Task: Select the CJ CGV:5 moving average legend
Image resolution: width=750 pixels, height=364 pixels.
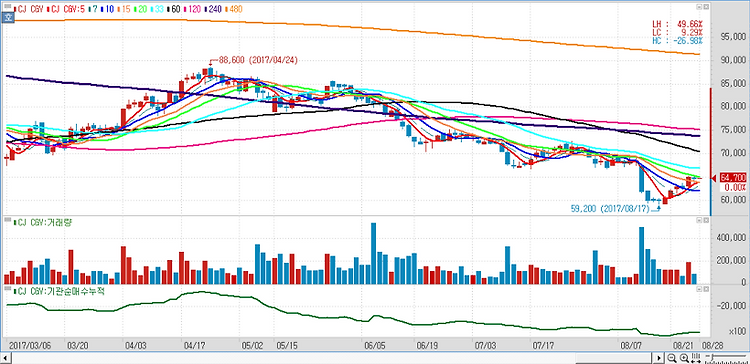Action: tap(66, 9)
